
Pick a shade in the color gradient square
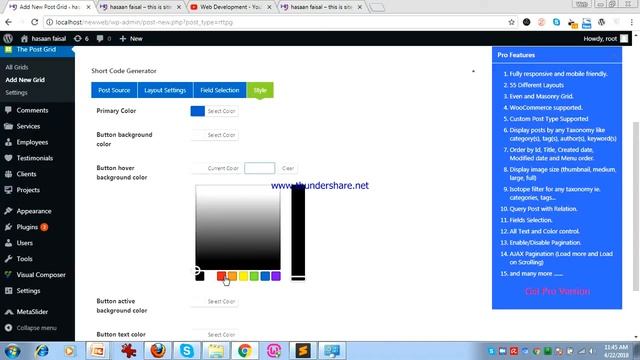point(238,227)
